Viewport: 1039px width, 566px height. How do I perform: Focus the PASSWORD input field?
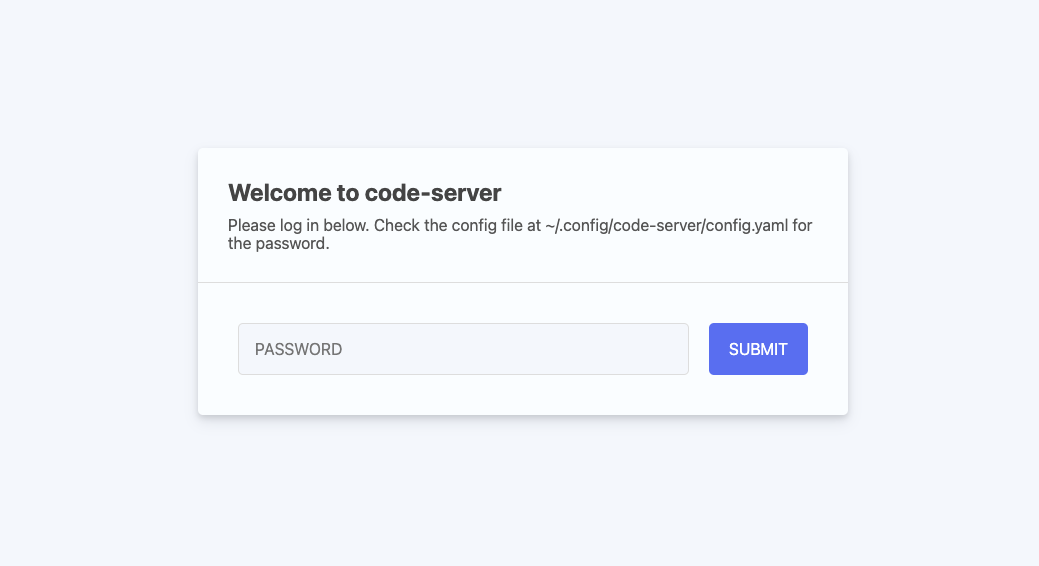point(463,349)
